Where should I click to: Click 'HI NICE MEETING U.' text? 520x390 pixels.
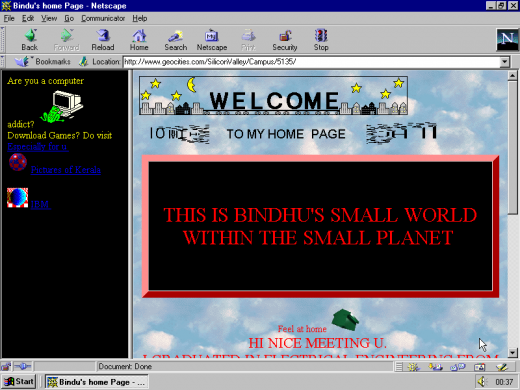pyautogui.click(x=318, y=343)
